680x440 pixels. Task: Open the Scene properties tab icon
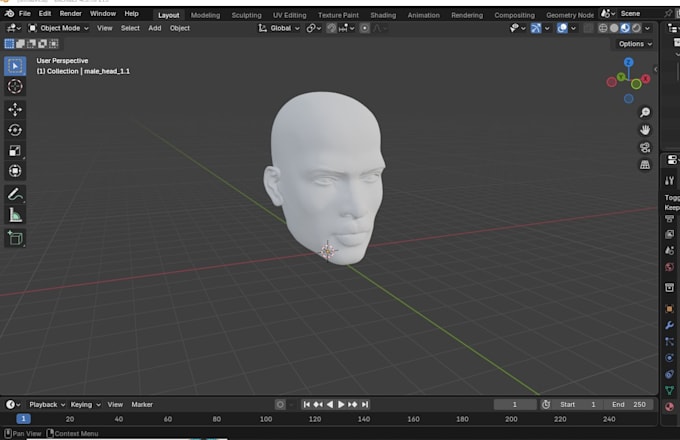pos(670,251)
